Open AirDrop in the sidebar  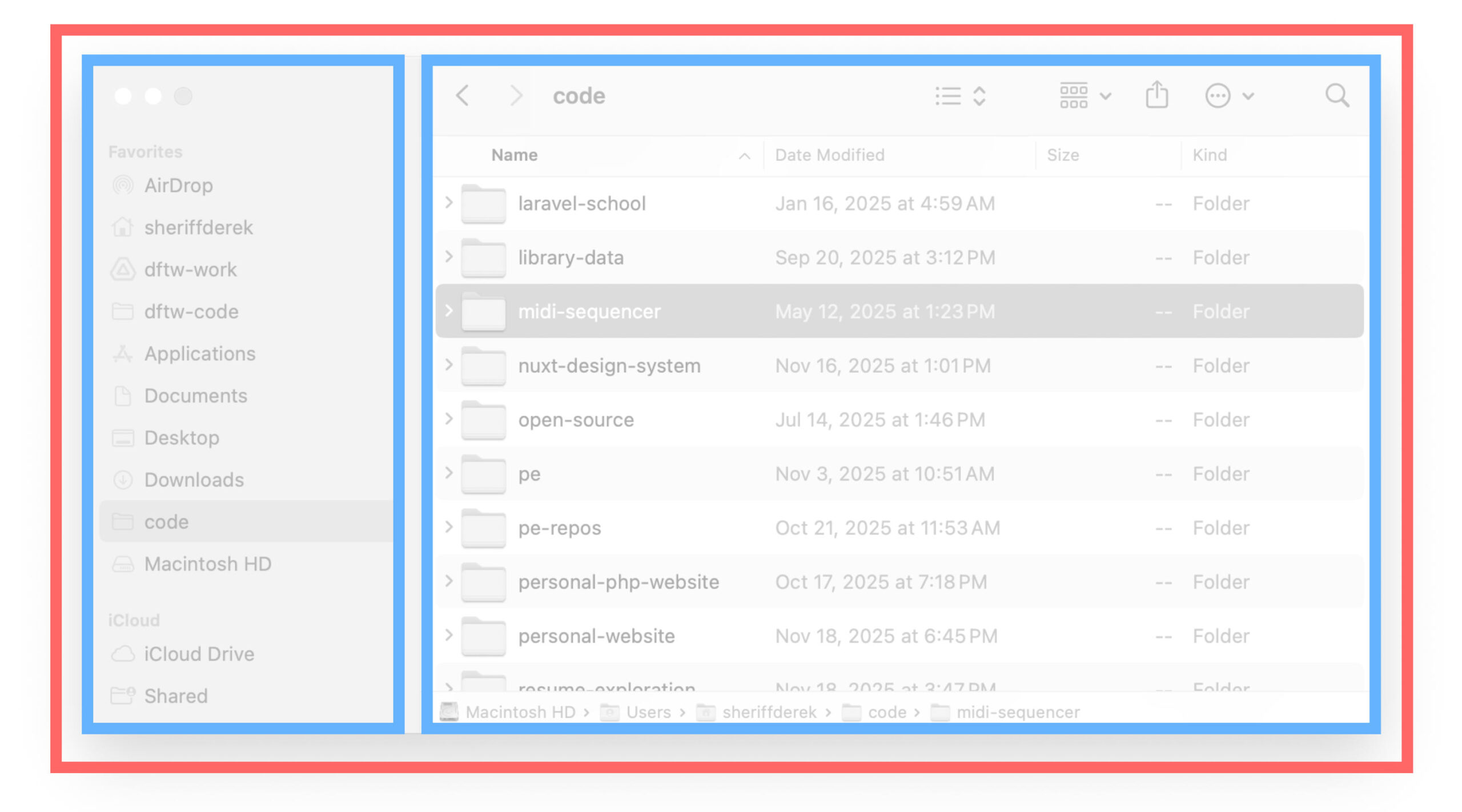178,186
